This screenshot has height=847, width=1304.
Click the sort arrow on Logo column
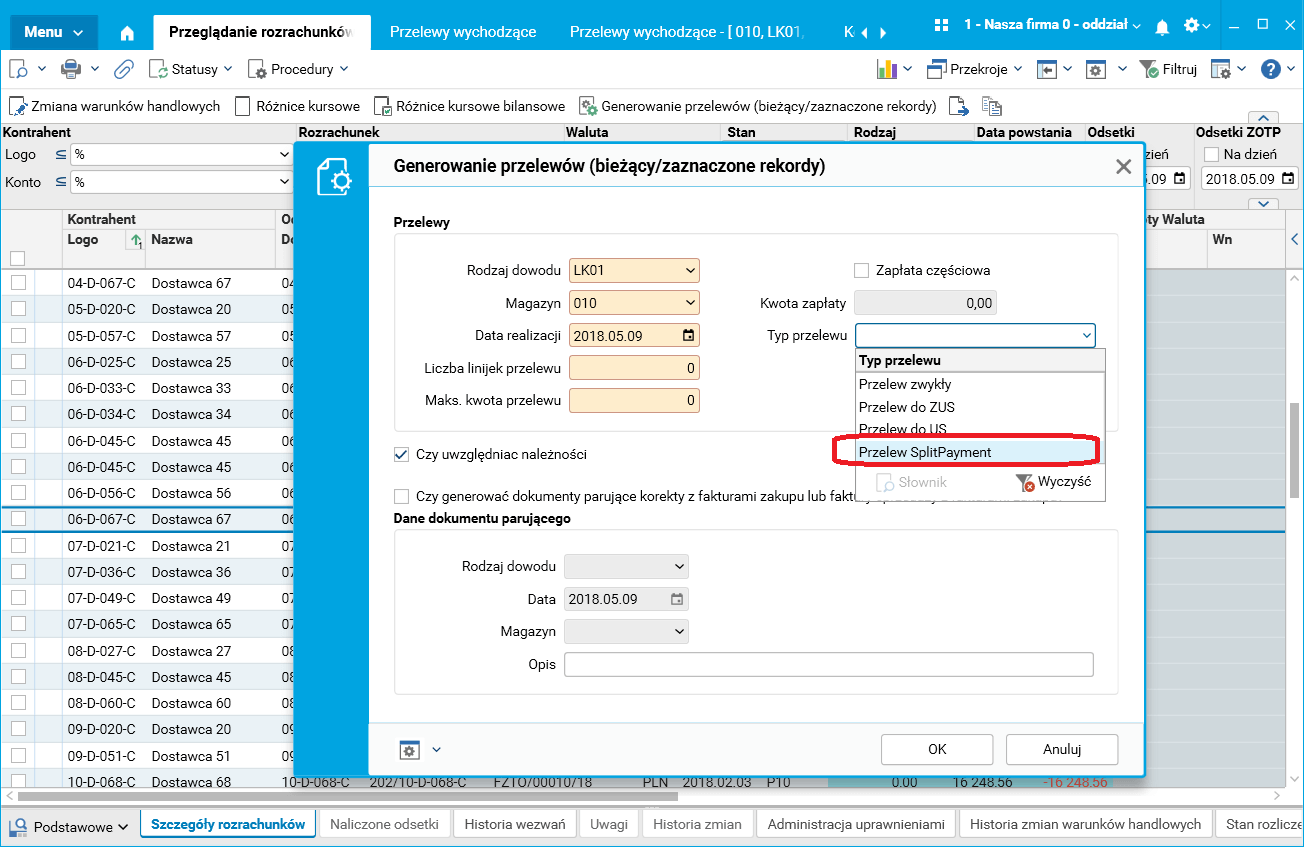coord(134,240)
